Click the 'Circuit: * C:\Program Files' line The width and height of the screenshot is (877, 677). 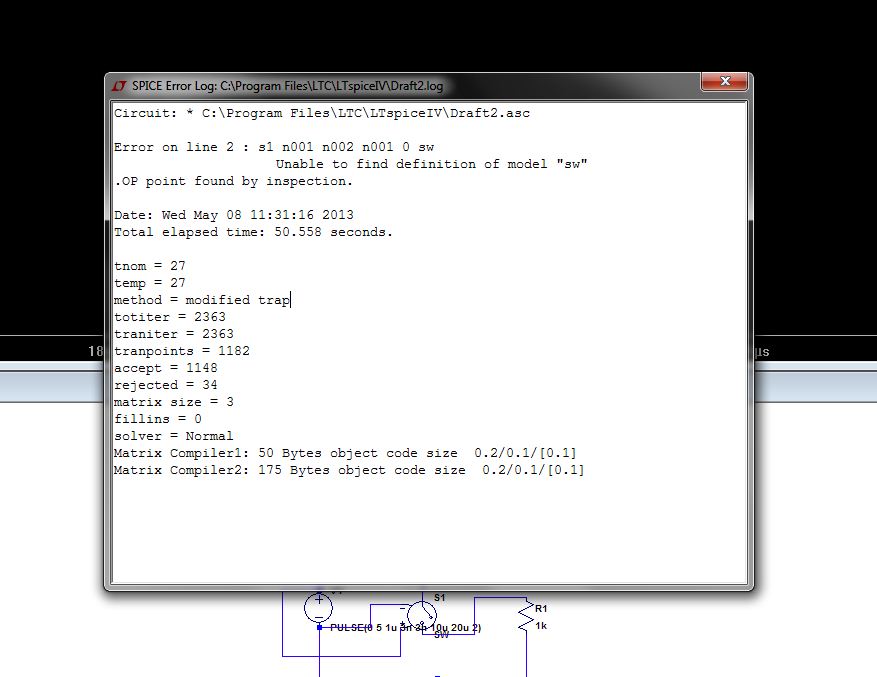click(322, 114)
